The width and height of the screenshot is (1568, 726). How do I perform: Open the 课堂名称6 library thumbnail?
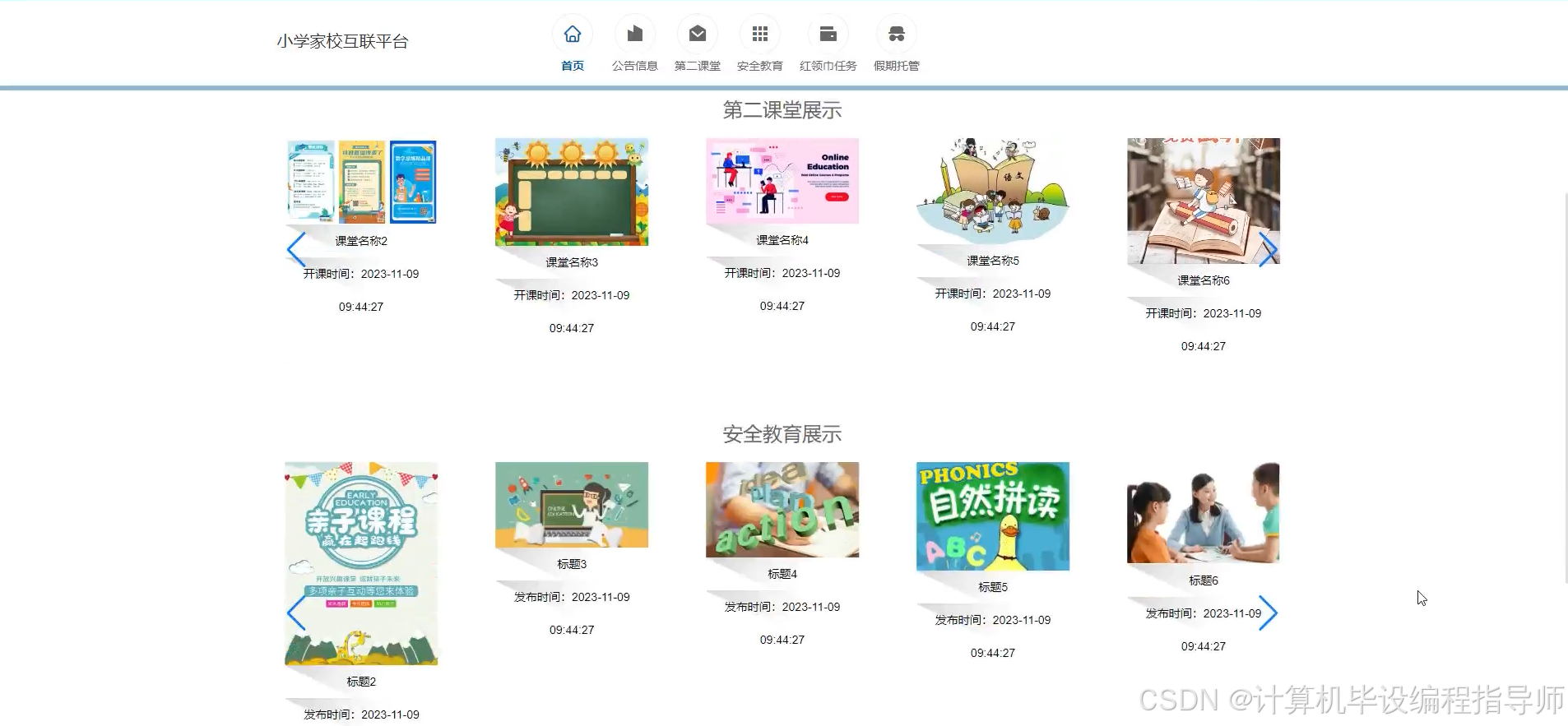click(x=1204, y=201)
